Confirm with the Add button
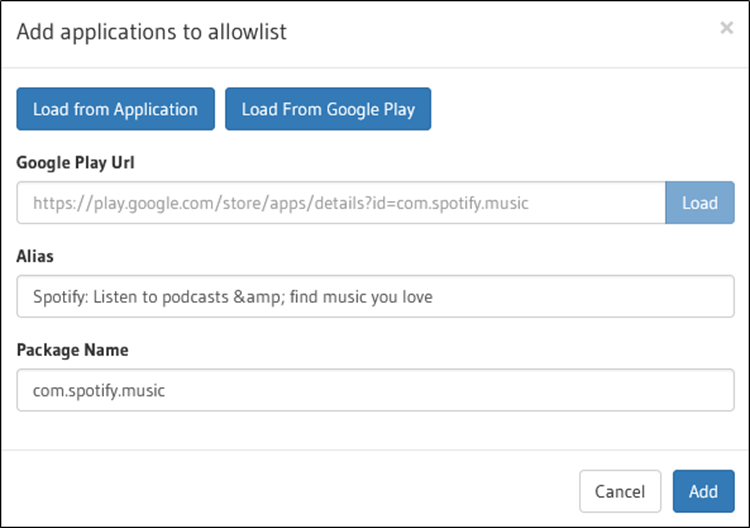The height and width of the screenshot is (528, 750). coord(704,491)
